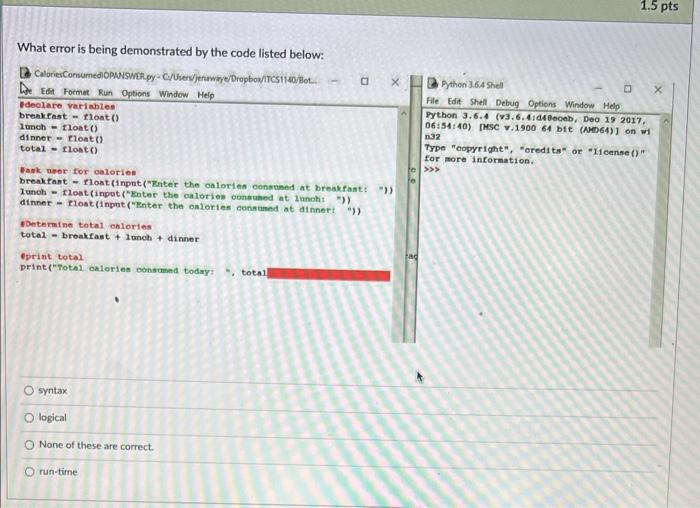Click the >>> prompt in Python Shell
Viewport: 700px width, 508px height.
432,169
